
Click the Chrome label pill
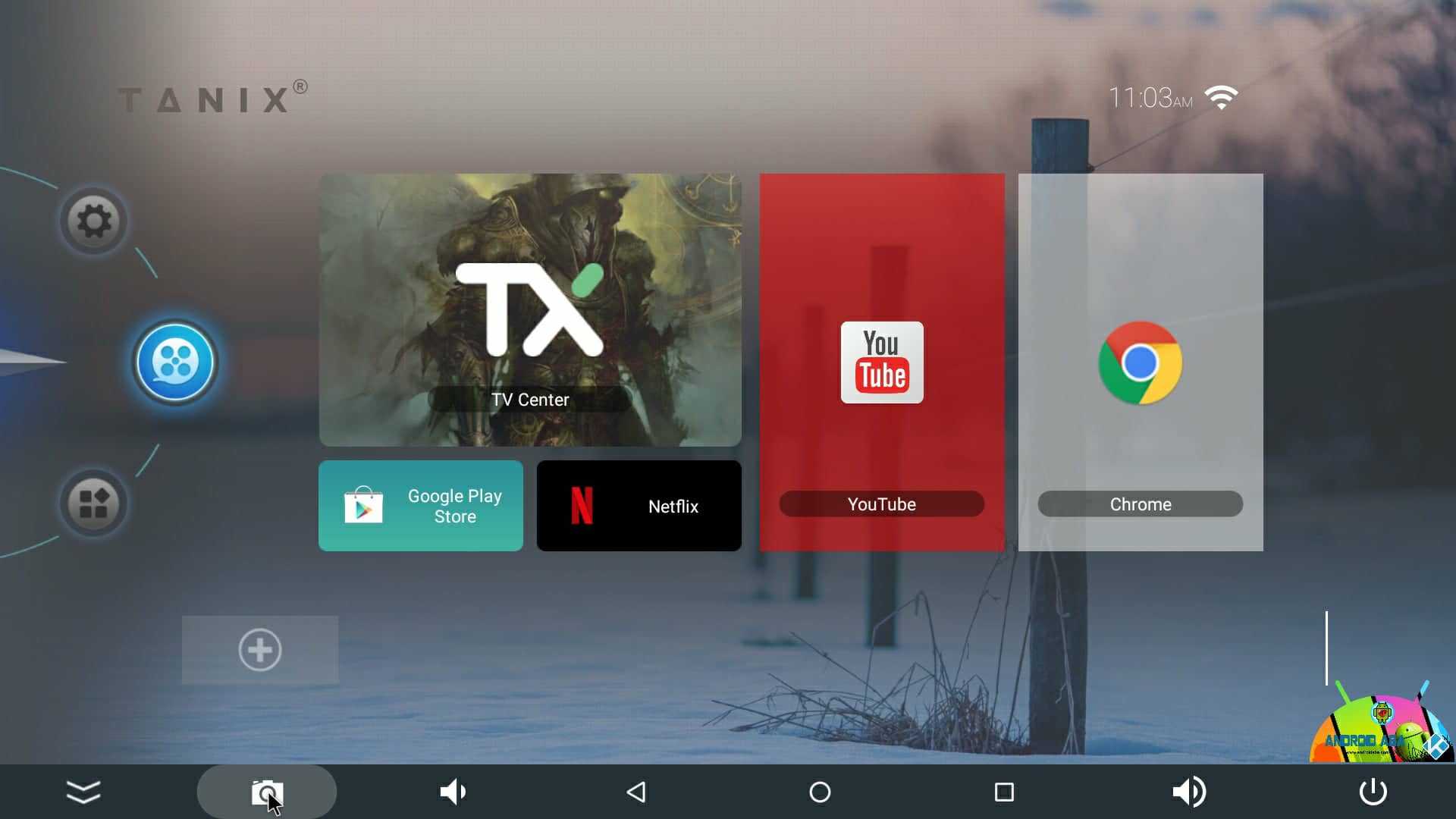pyautogui.click(x=1141, y=504)
